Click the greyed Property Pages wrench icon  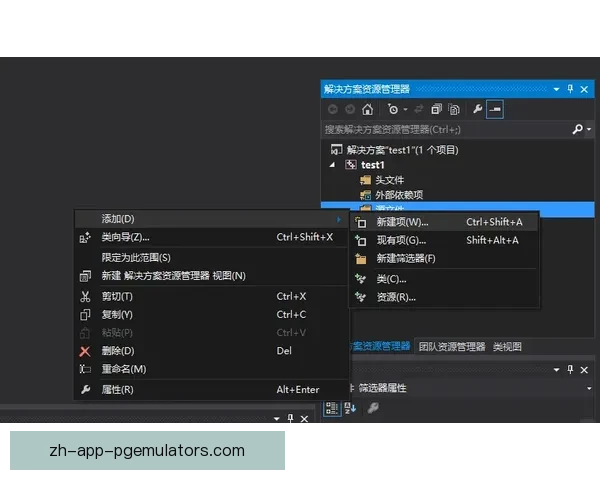(373, 408)
